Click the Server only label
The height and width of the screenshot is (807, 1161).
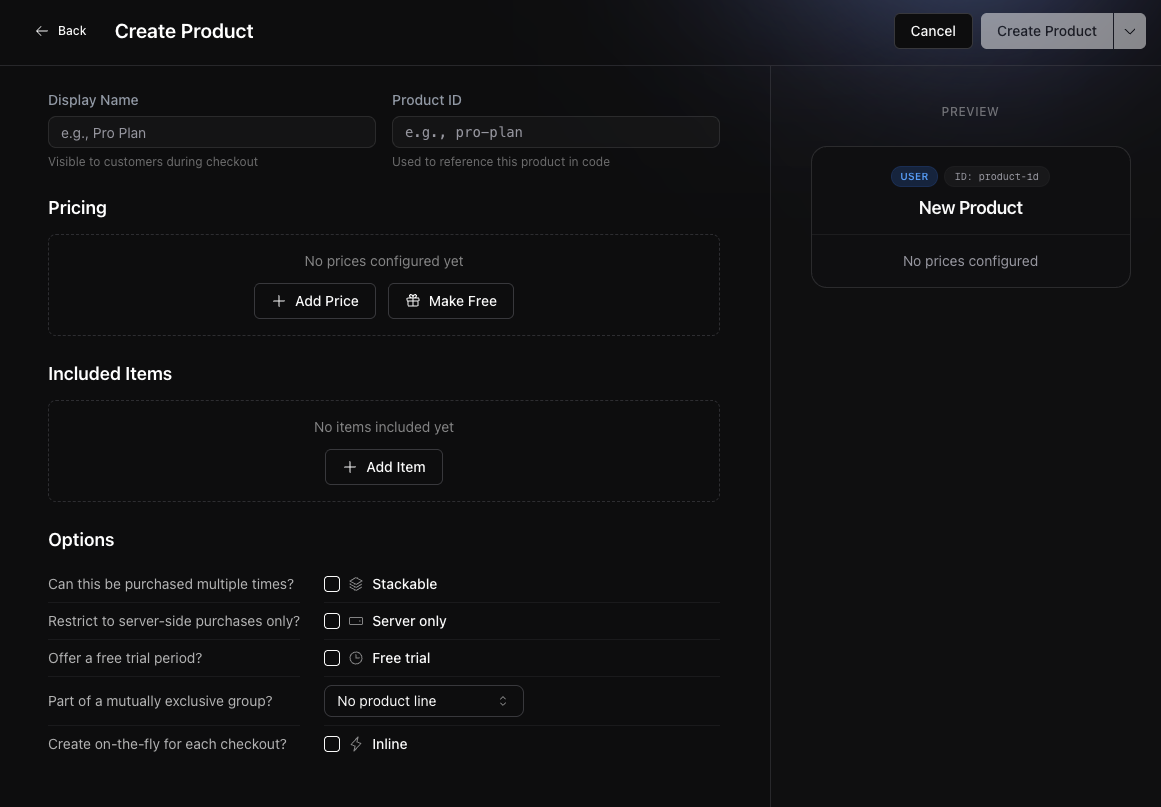[409, 621]
